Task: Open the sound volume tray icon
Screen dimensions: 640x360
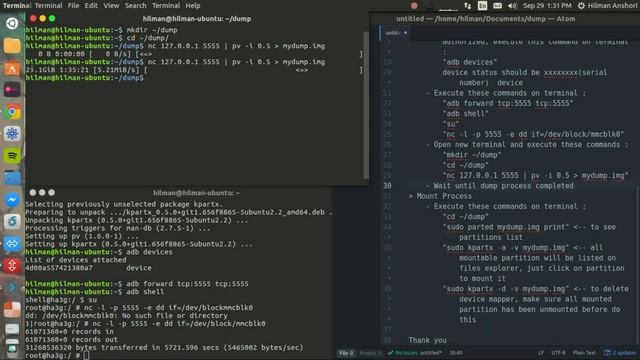Action: [512, 6]
